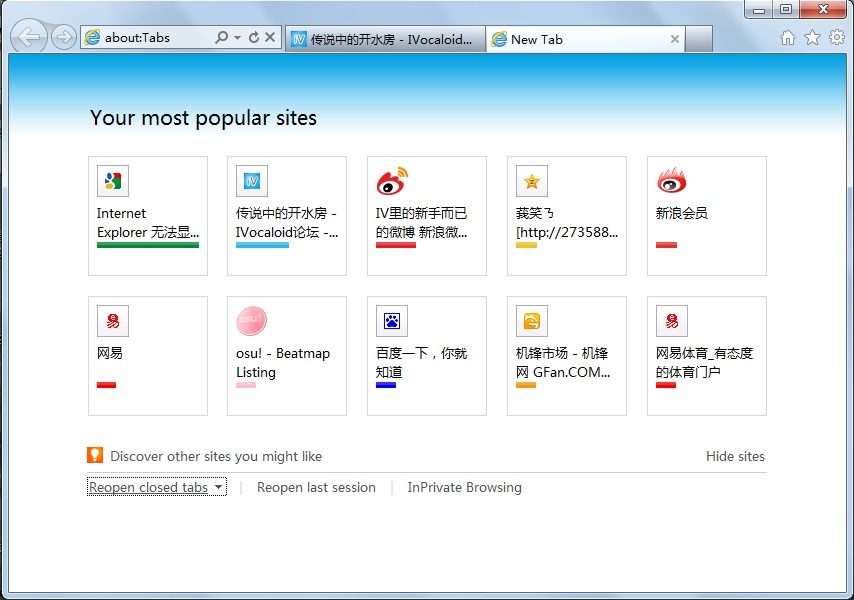Click the green activity bar under Internet Explorer
Screen dimensions: 854x600
click(148, 245)
